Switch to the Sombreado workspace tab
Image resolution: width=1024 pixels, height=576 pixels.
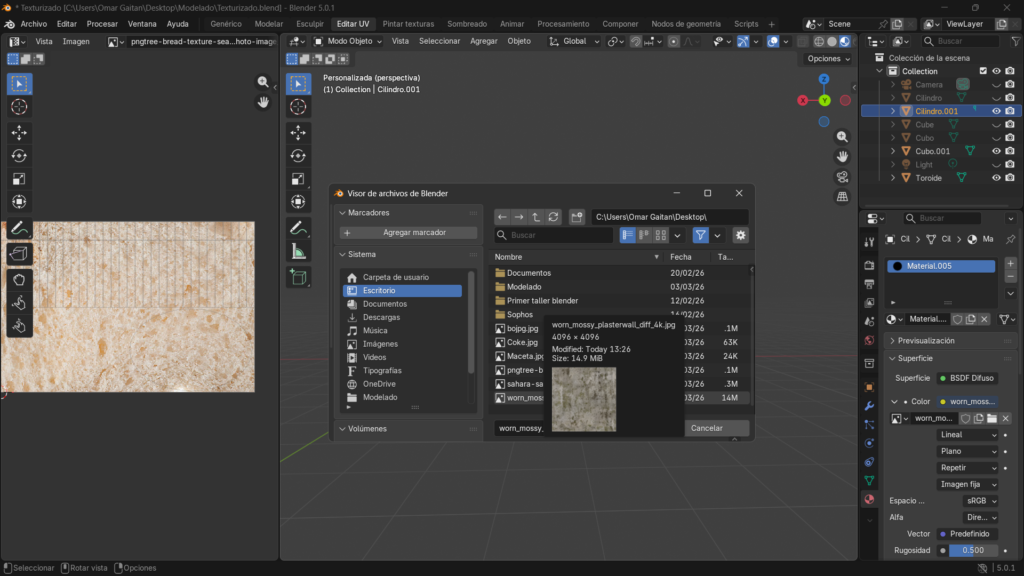(467, 23)
